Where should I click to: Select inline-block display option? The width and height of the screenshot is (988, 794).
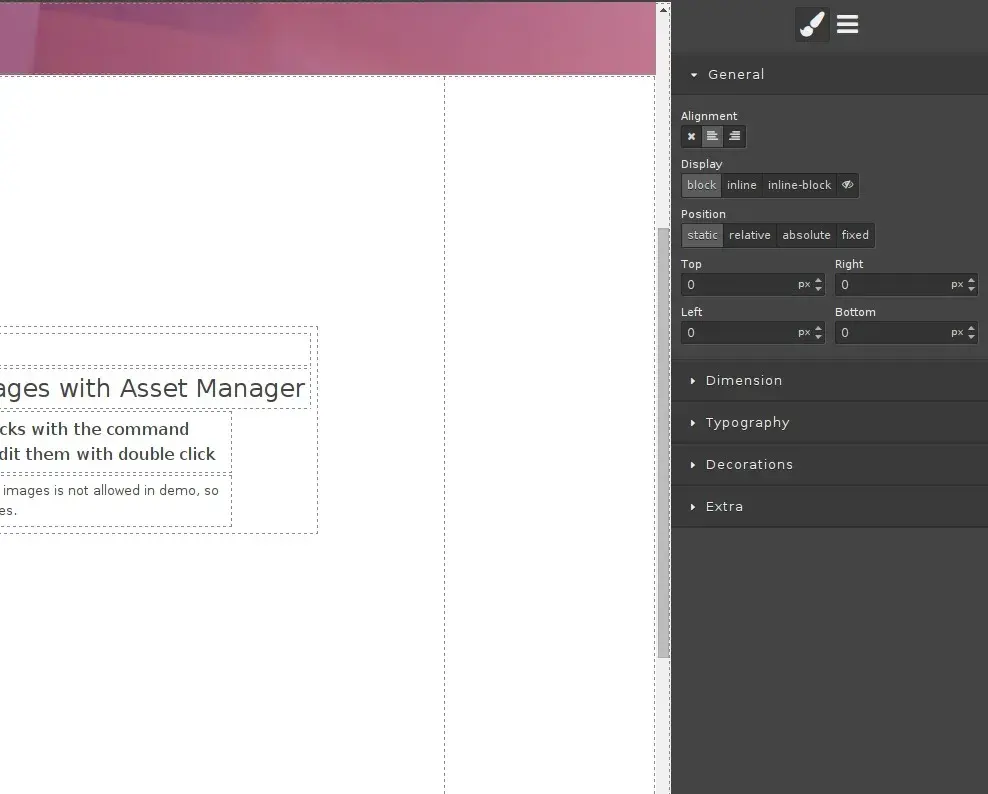[800, 185]
